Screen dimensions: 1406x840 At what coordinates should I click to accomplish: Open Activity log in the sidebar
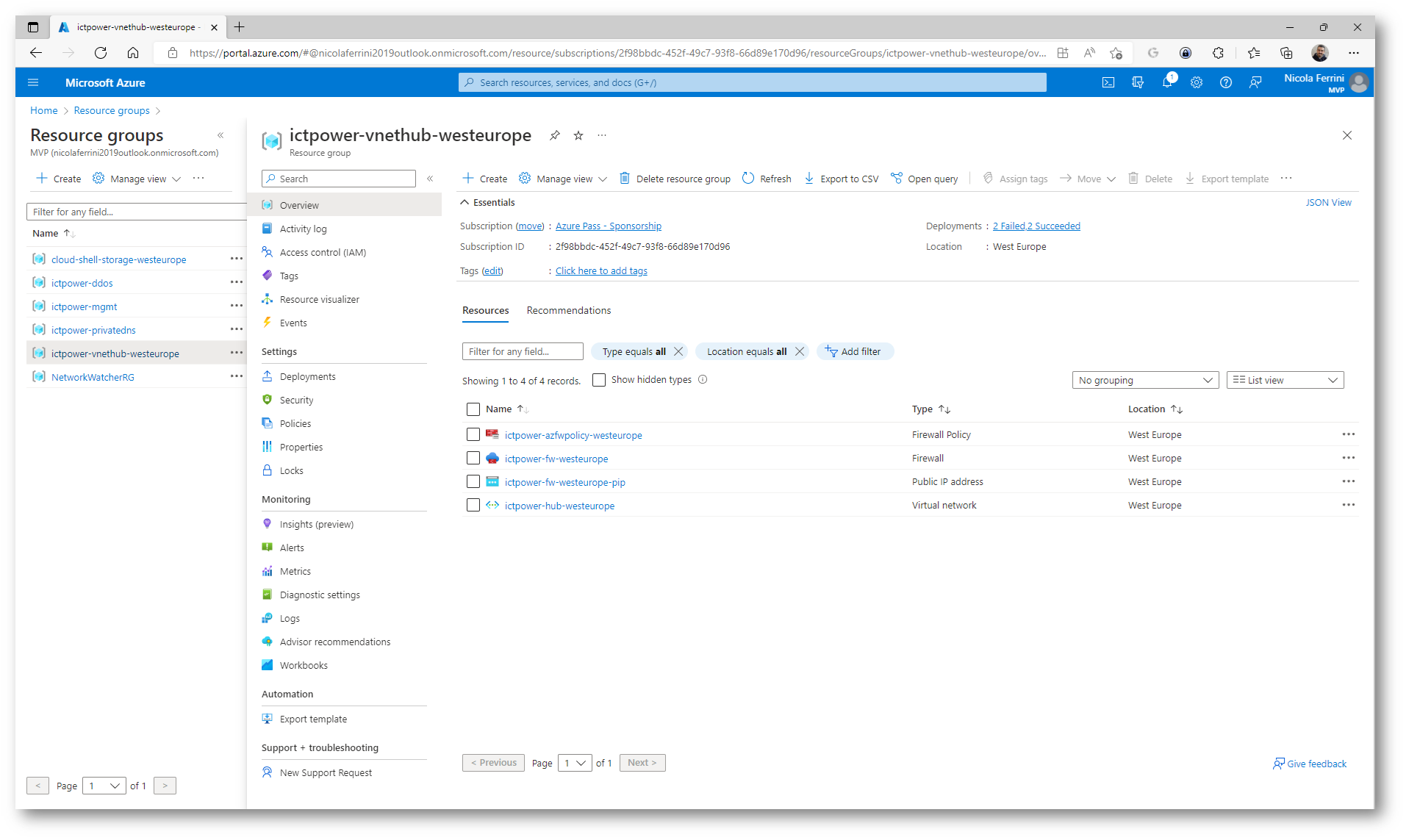[x=303, y=229]
